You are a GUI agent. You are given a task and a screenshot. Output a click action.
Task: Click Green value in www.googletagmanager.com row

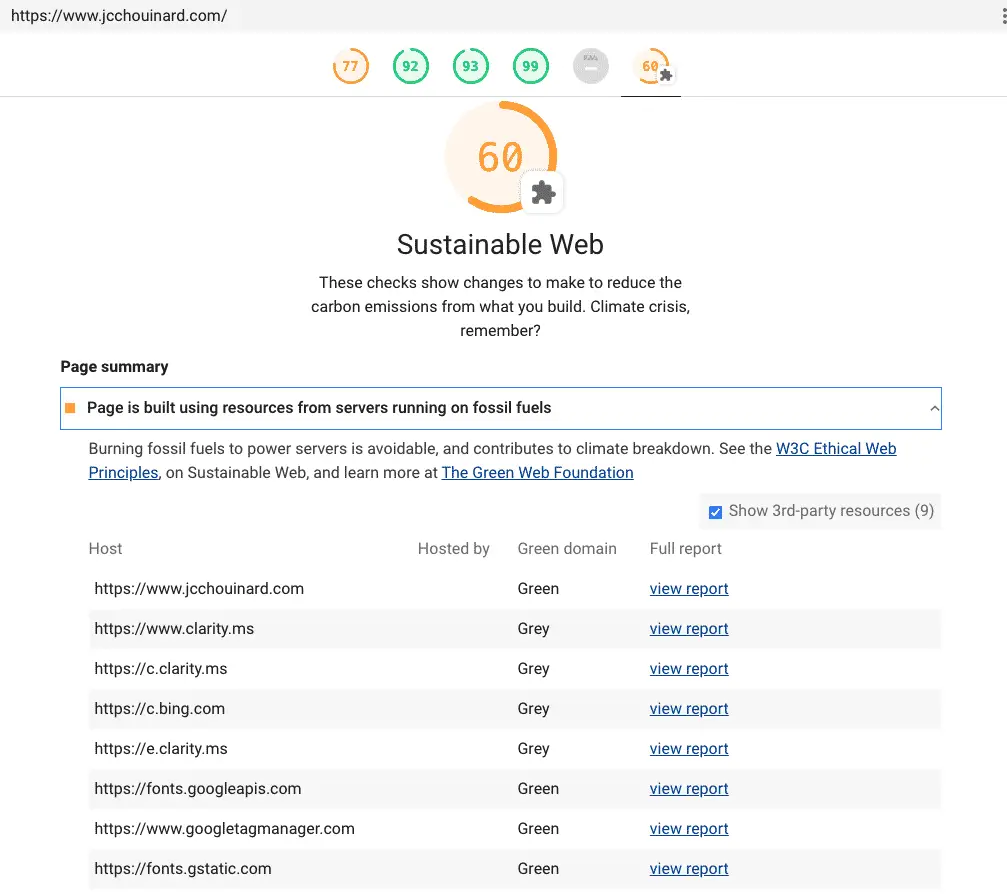538,828
